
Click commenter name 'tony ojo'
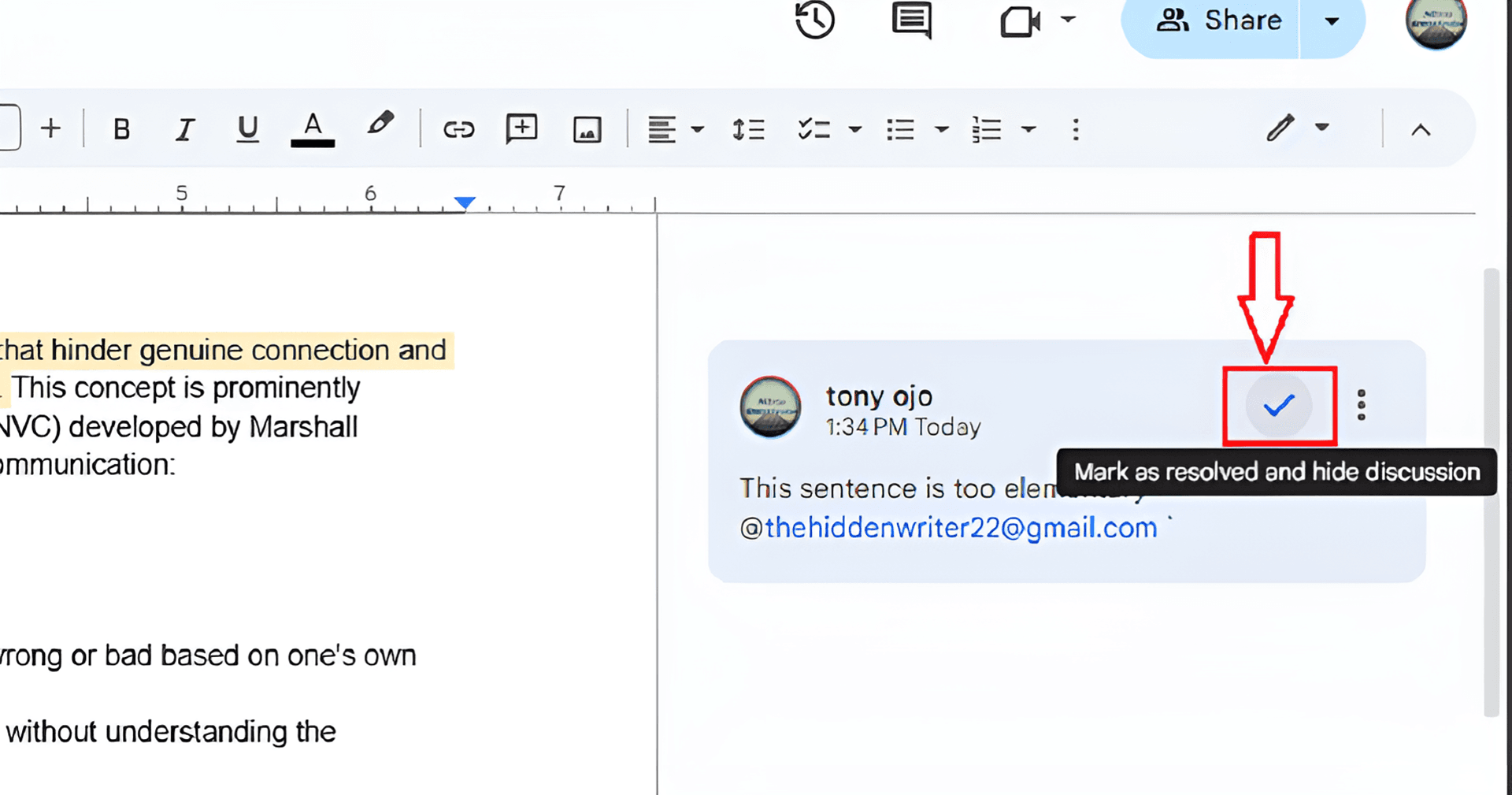coord(879,396)
